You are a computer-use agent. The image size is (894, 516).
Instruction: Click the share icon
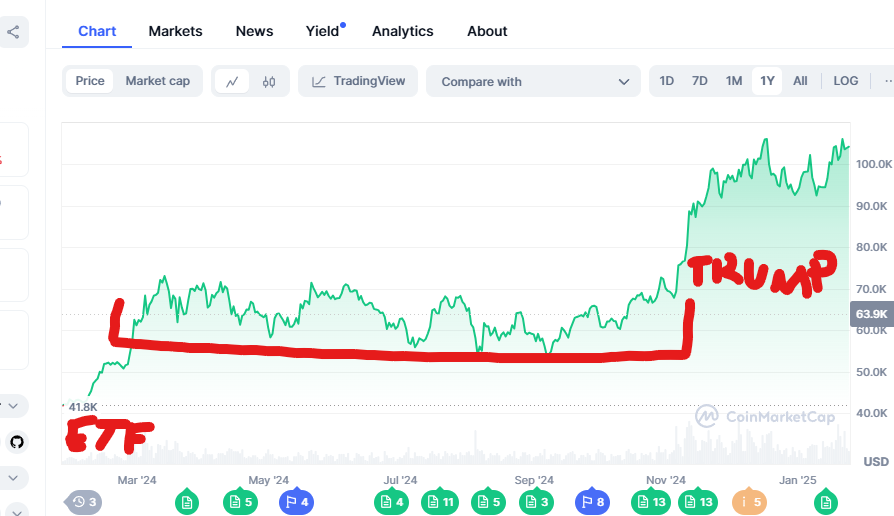(x=13, y=32)
